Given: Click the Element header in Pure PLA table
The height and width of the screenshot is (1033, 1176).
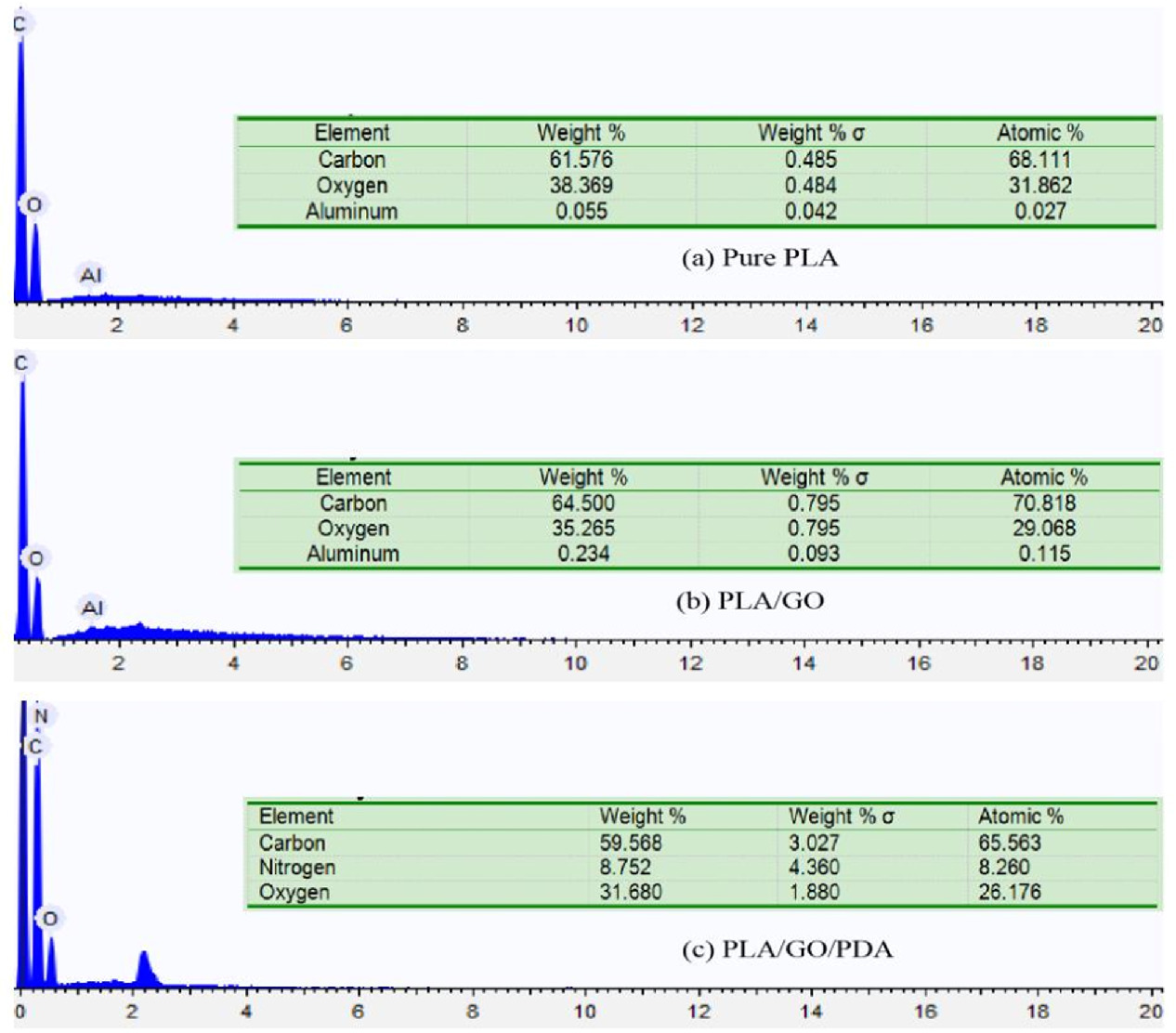Looking at the screenshot, I should [x=351, y=133].
